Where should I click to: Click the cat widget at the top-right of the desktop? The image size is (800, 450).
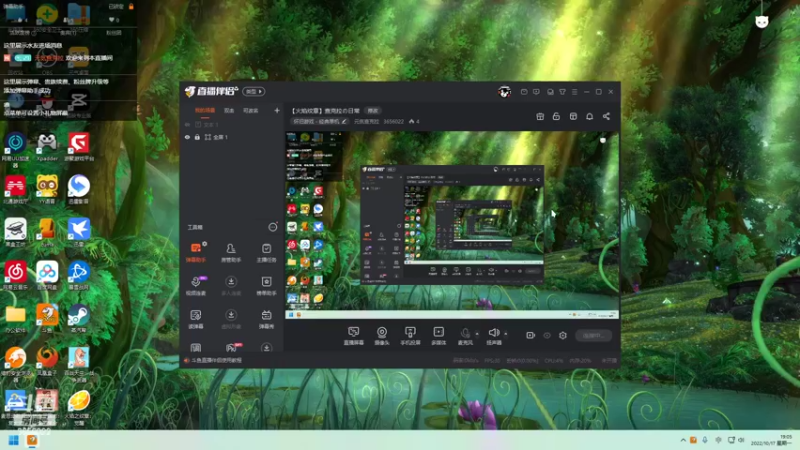pyautogui.click(x=762, y=21)
